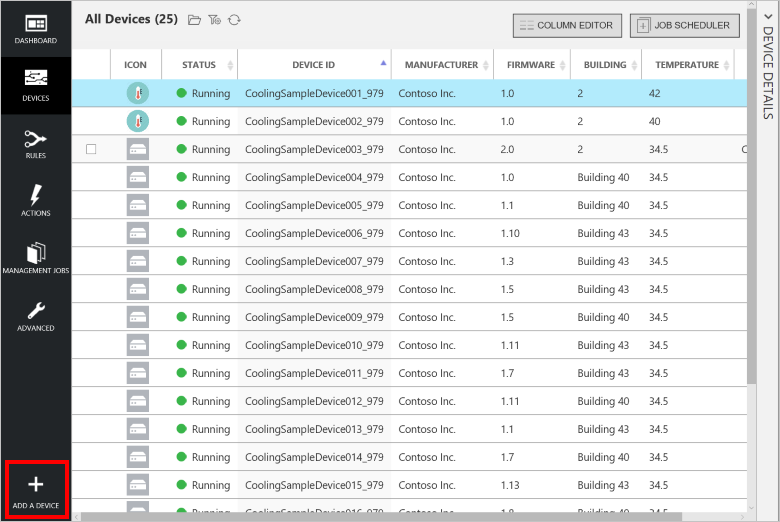Click device icon of CoolingSampleDevice005_979
The width and height of the screenshot is (780, 522).
[x=138, y=205]
